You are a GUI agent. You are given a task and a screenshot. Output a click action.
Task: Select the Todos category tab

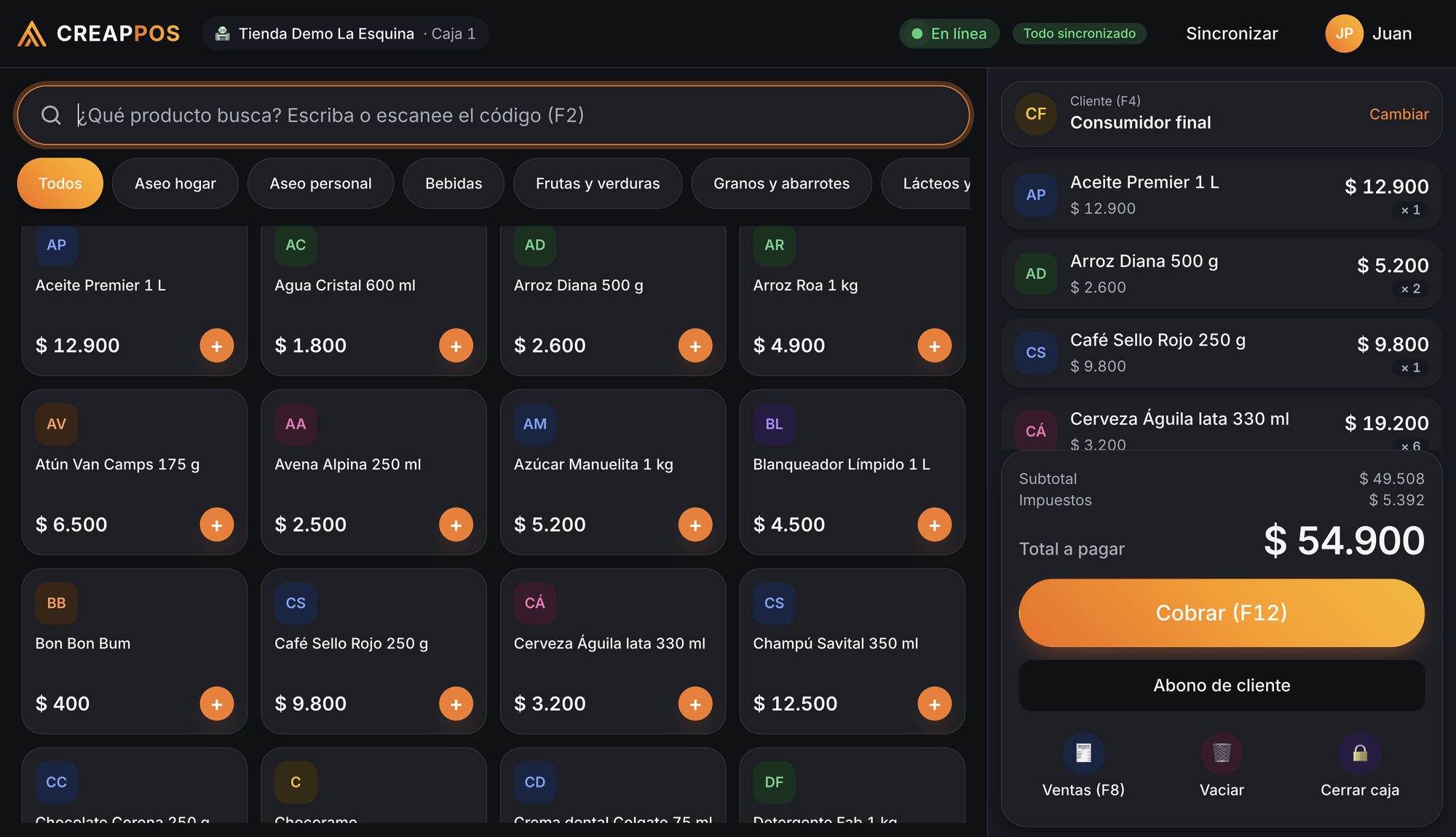tap(60, 183)
